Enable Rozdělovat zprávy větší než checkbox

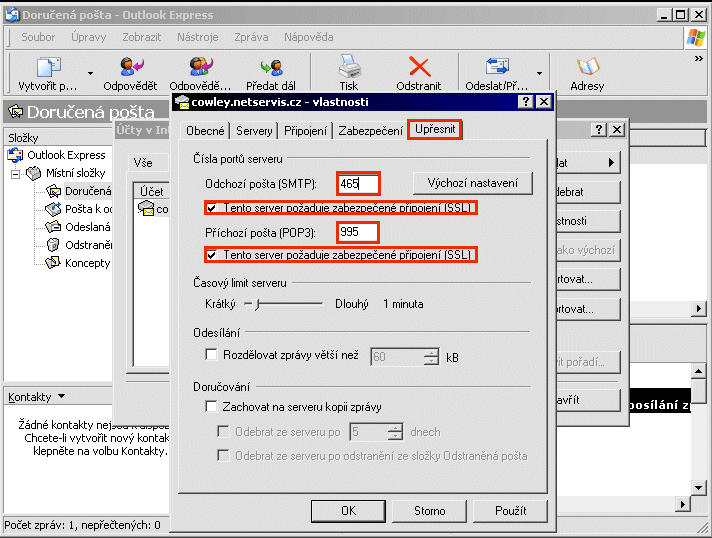(211, 354)
